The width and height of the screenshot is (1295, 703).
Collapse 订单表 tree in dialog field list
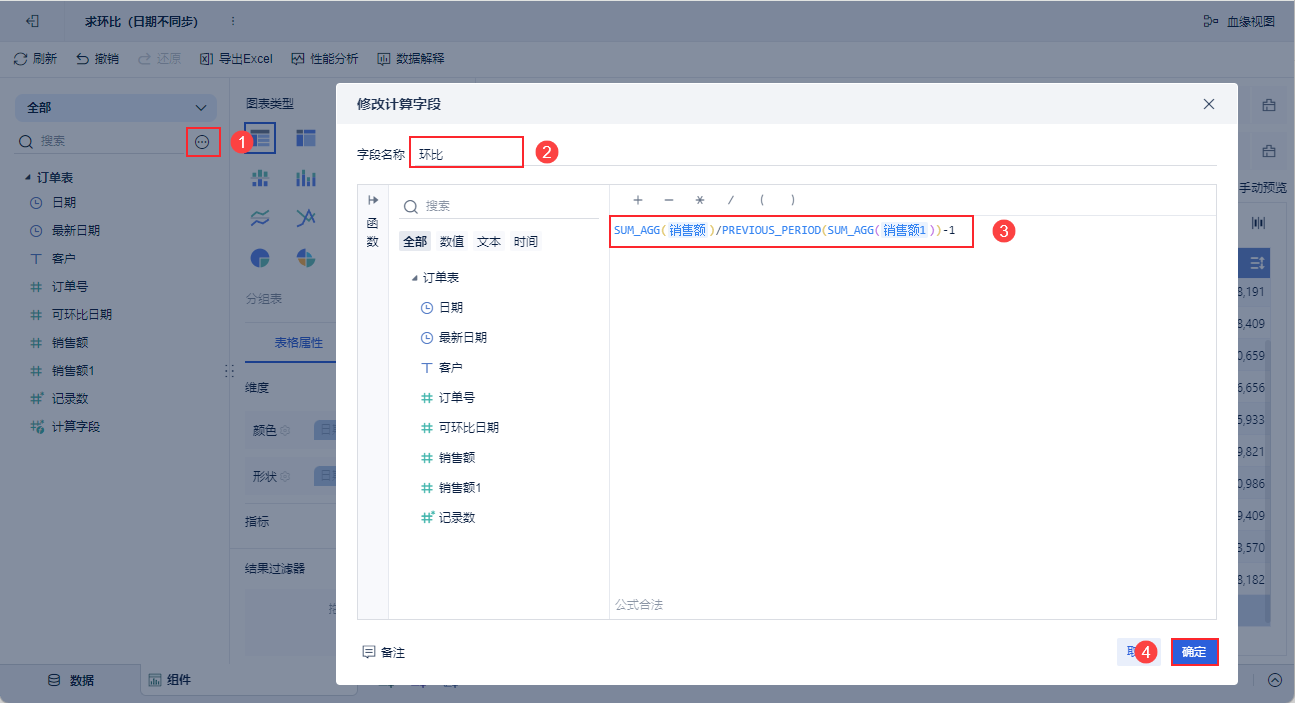pos(414,278)
